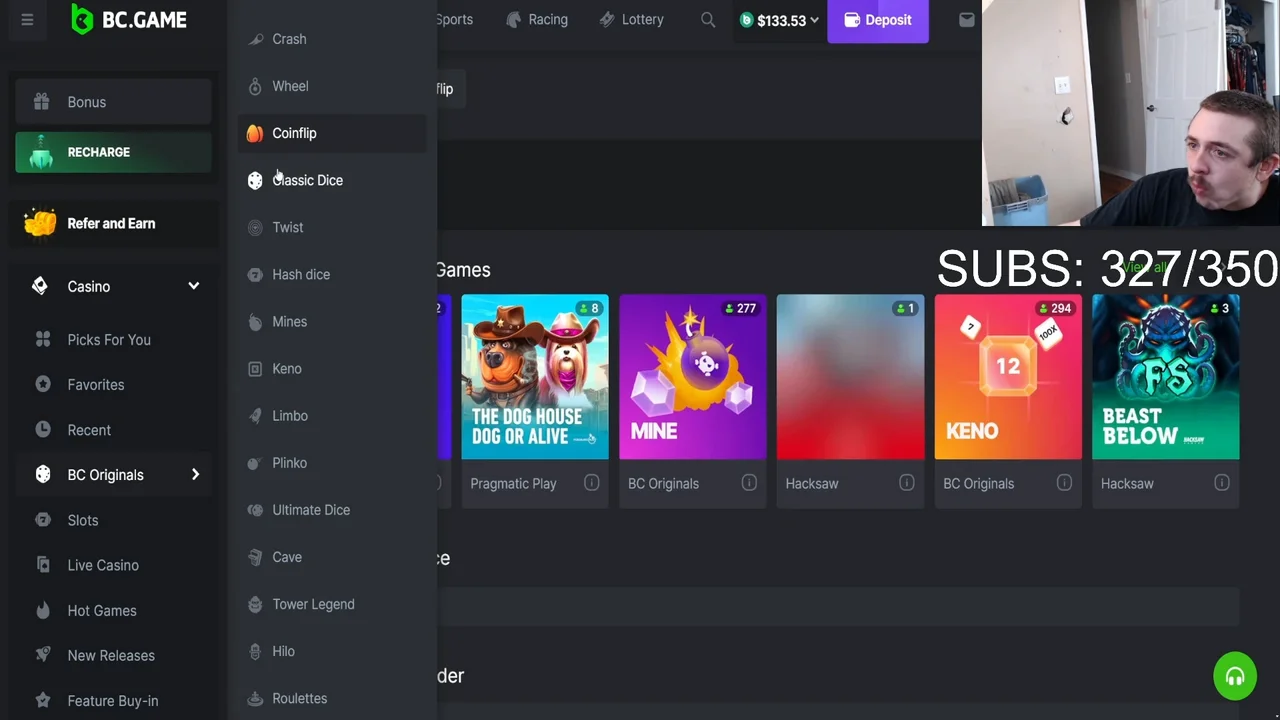Show info for Dog House game
The image size is (1280, 720).
pyautogui.click(x=592, y=483)
